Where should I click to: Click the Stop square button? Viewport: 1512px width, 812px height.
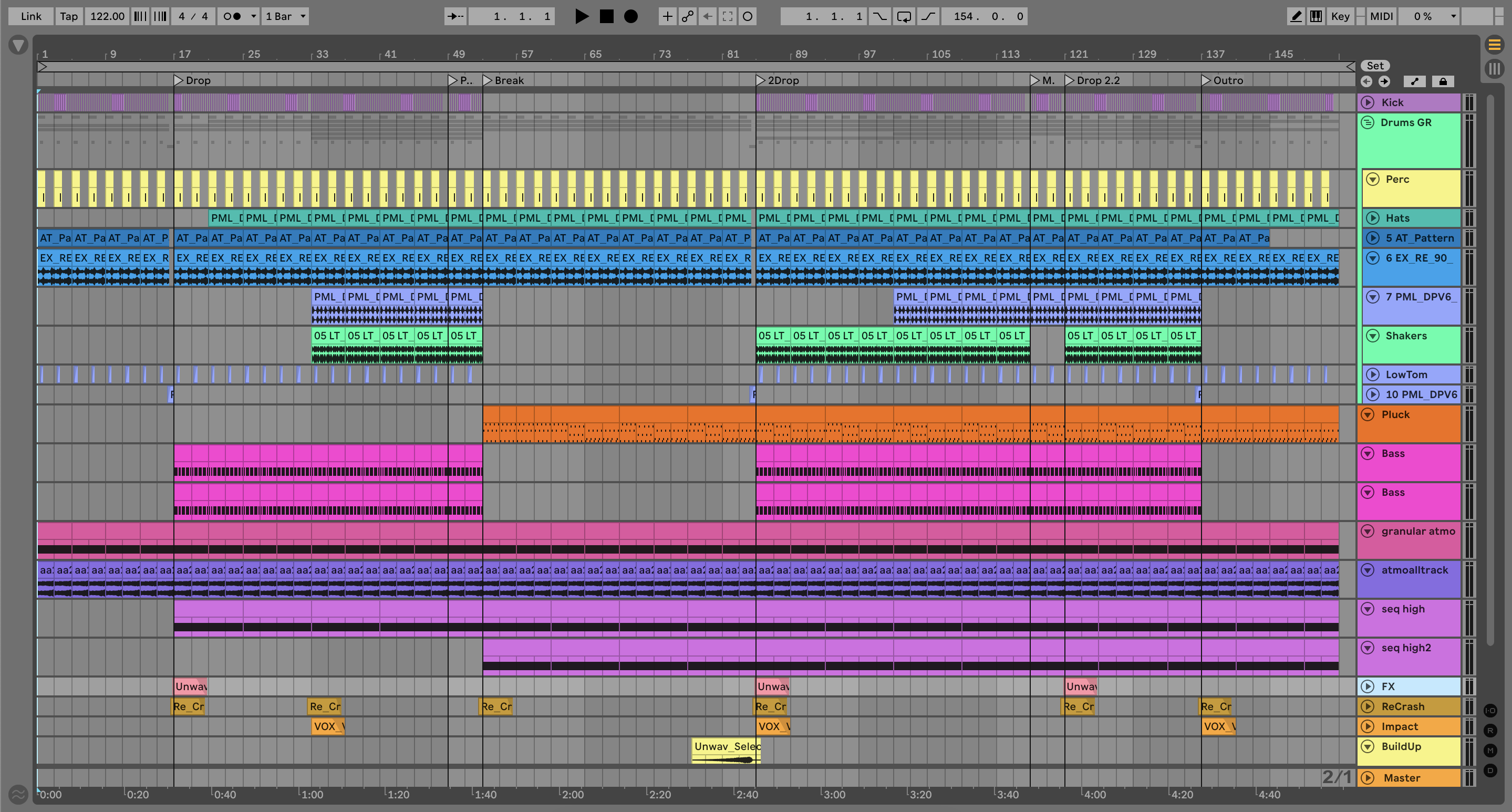coord(606,16)
